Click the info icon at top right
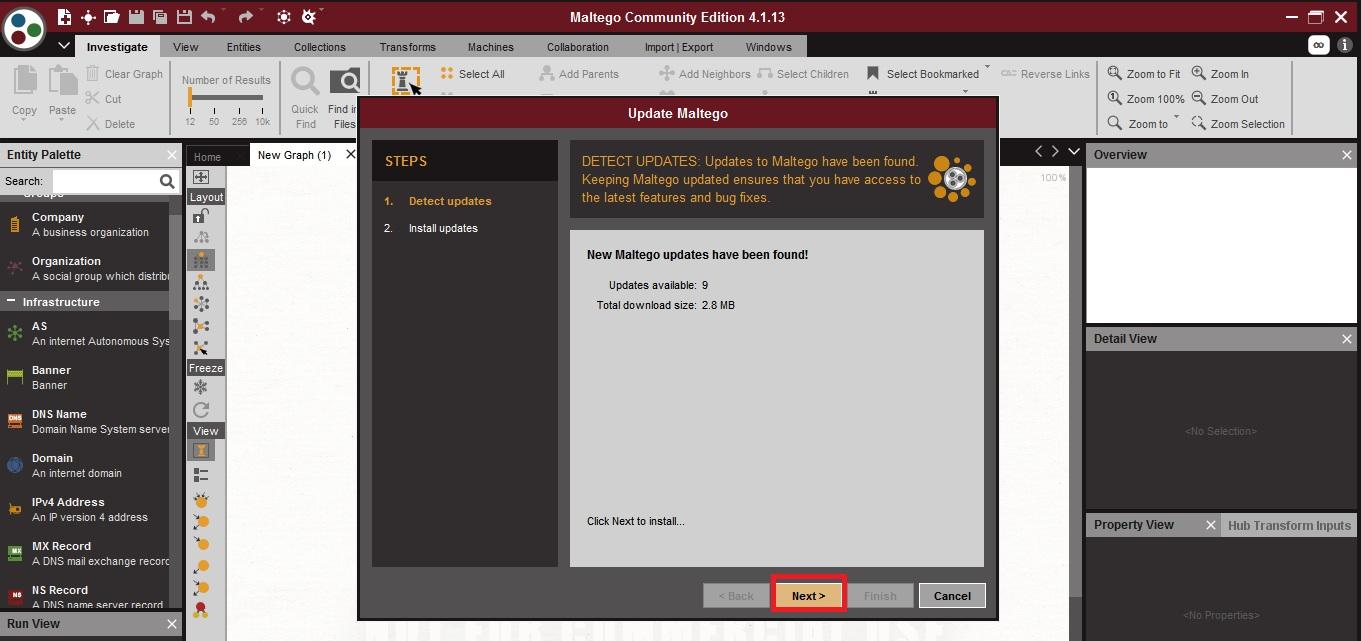 tap(1345, 45)
